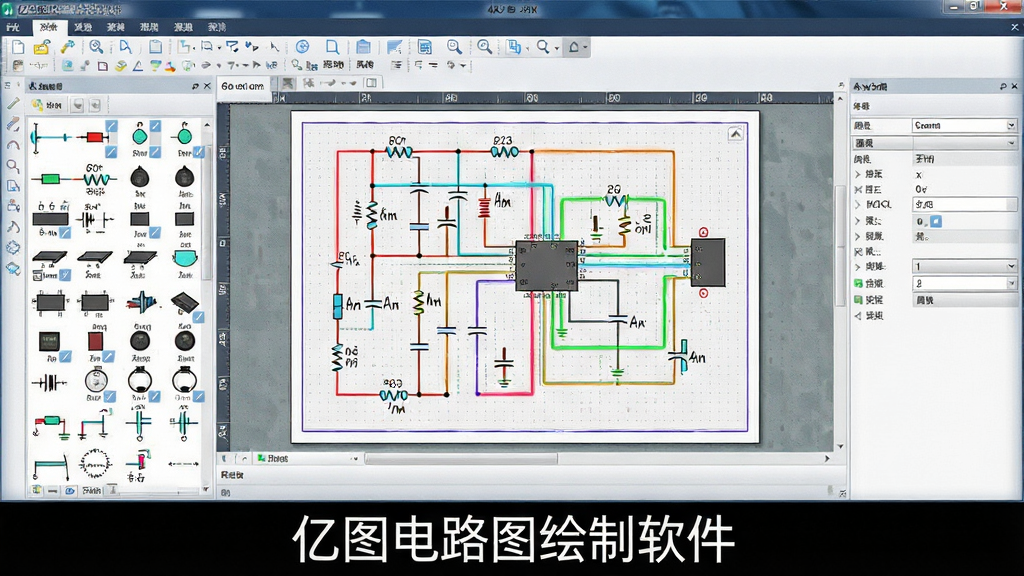Select the right-side connector block on canvas
Viewport: 1024px width, 576px height.
pos(708,263)
